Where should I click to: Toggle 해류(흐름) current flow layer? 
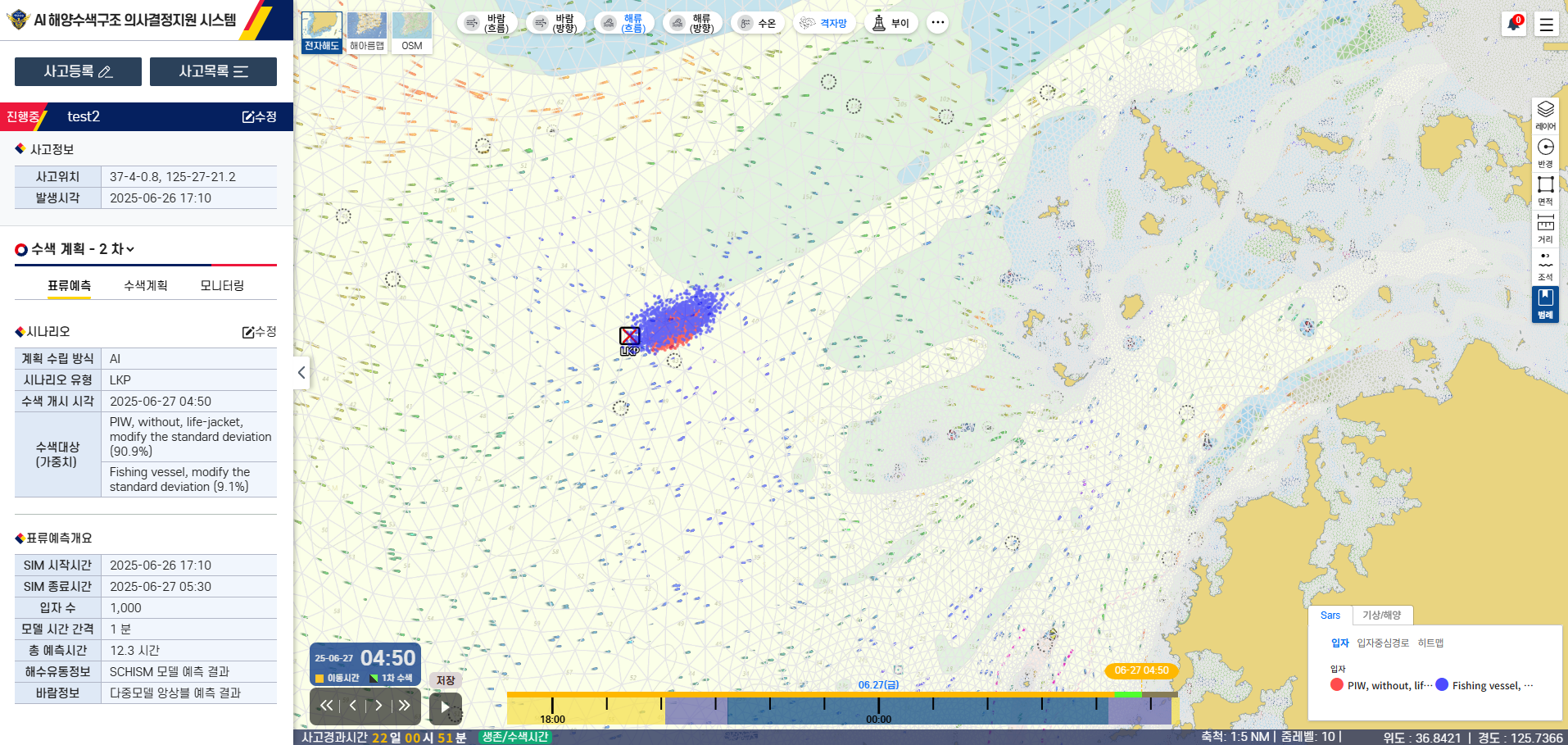pyautogui.click(x=623, y=23)
